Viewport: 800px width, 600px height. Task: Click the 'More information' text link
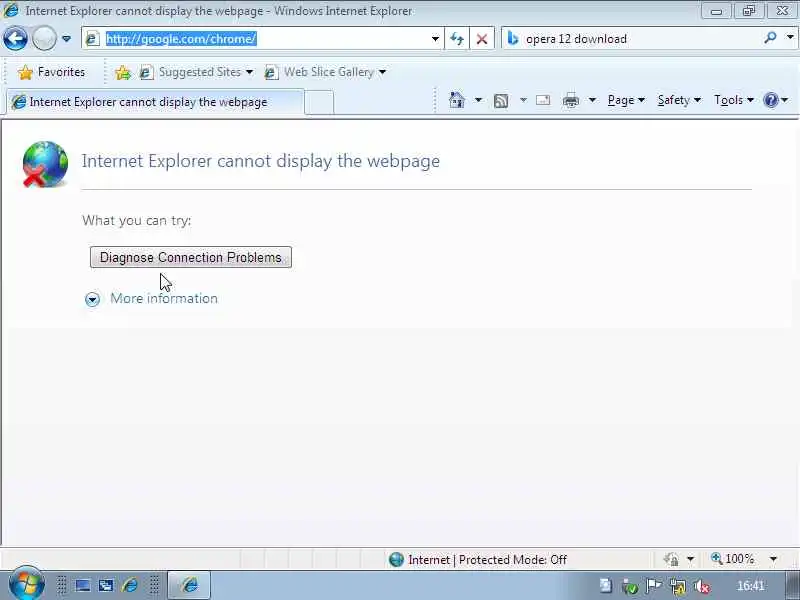click(164, 298)
